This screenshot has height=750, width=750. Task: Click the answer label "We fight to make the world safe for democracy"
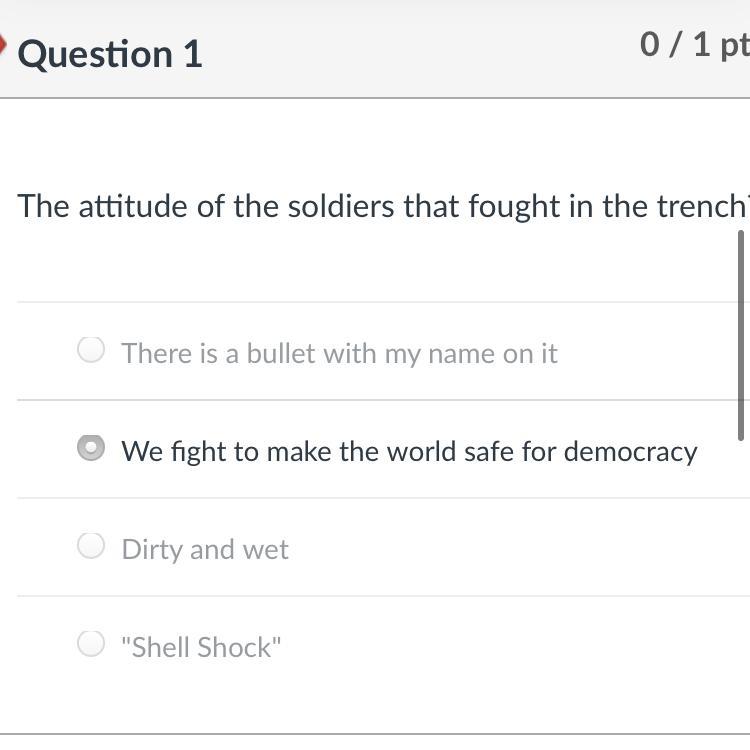[x=409, y=451]
